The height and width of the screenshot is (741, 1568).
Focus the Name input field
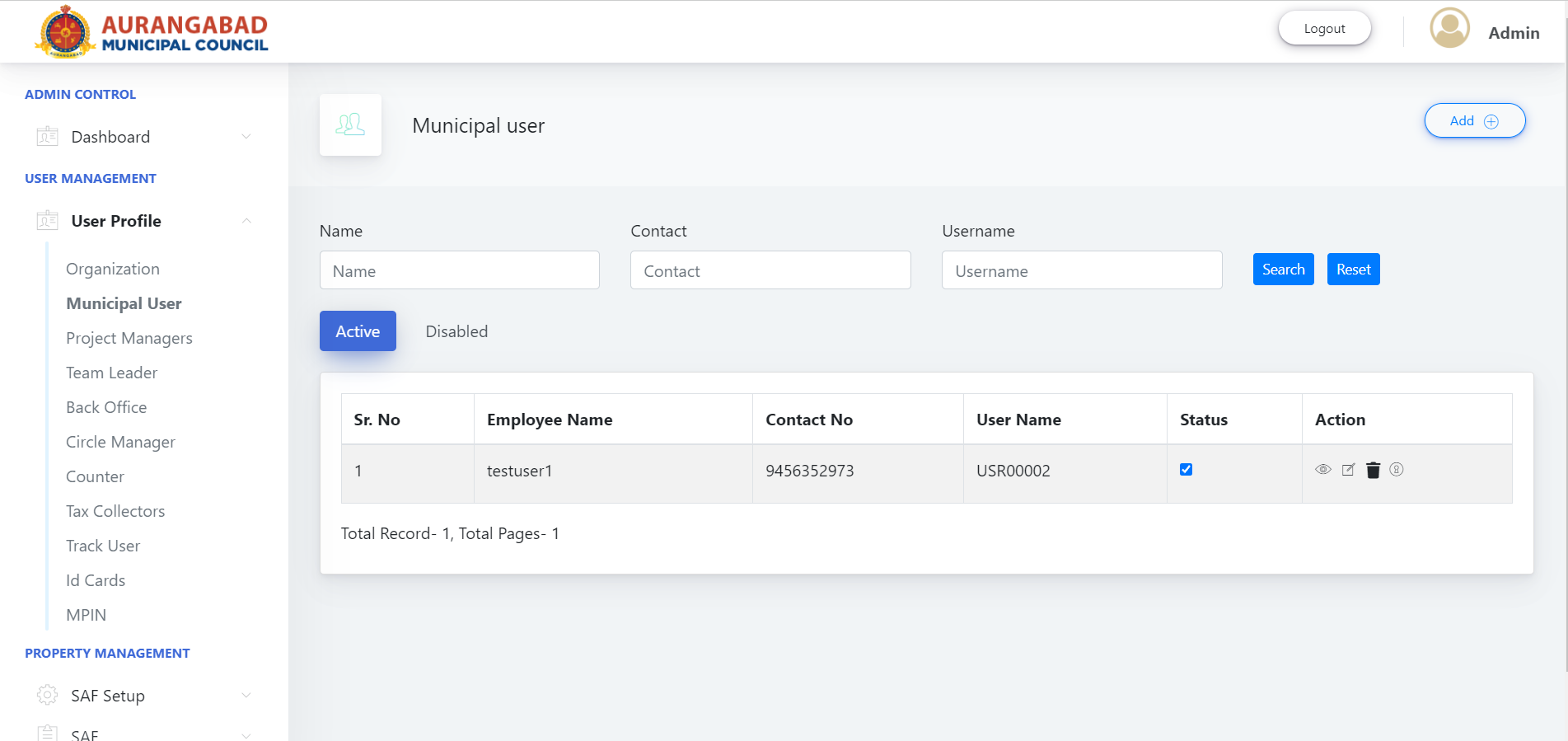(x=459, y=270)
